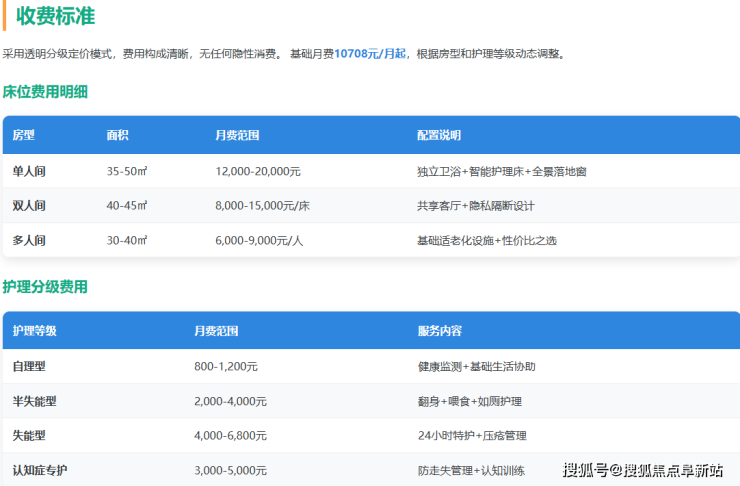Select the 失能型 row label

[x=29, y=436]
